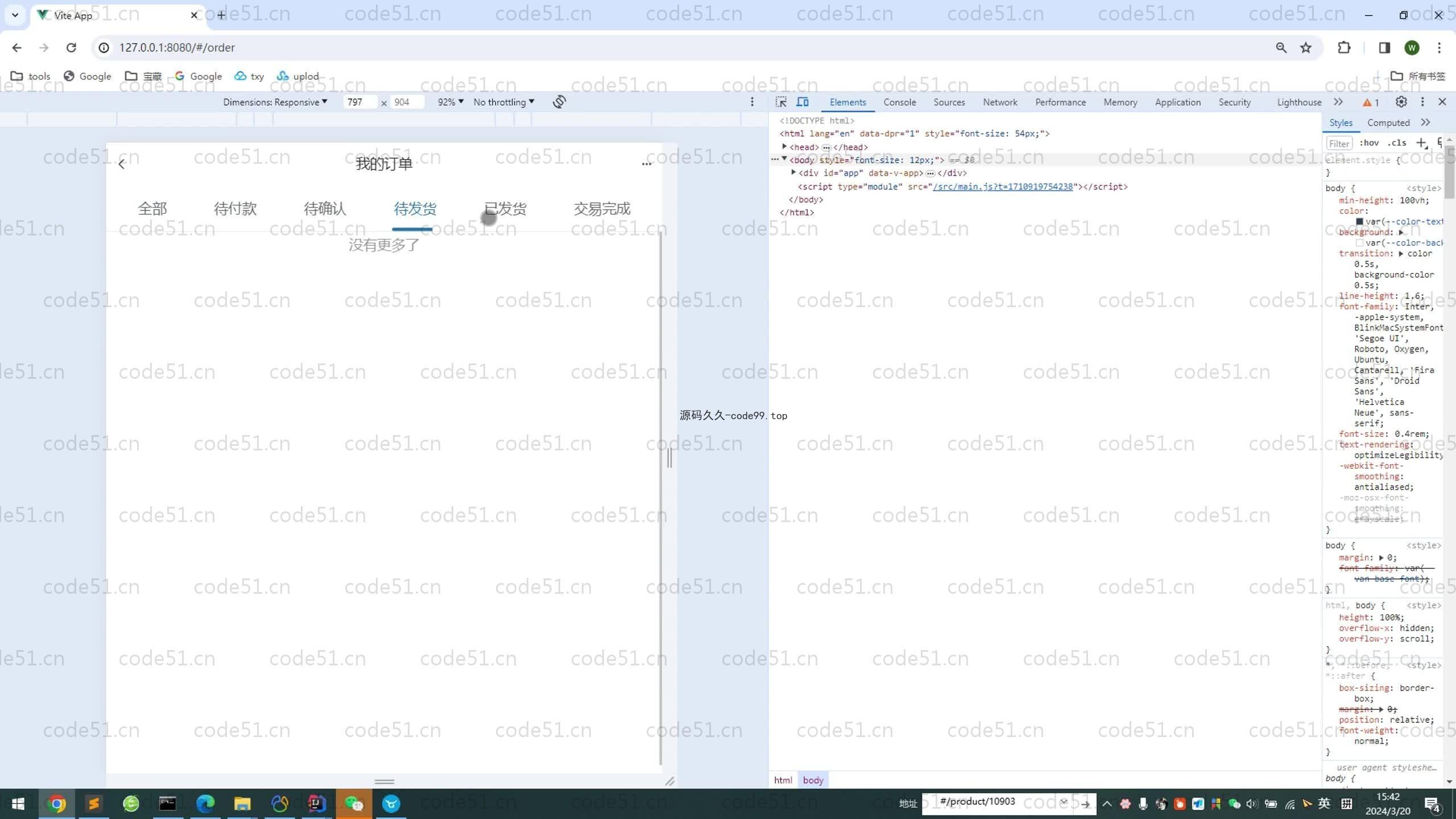Open DevTools customize menu

[1422, 102]
